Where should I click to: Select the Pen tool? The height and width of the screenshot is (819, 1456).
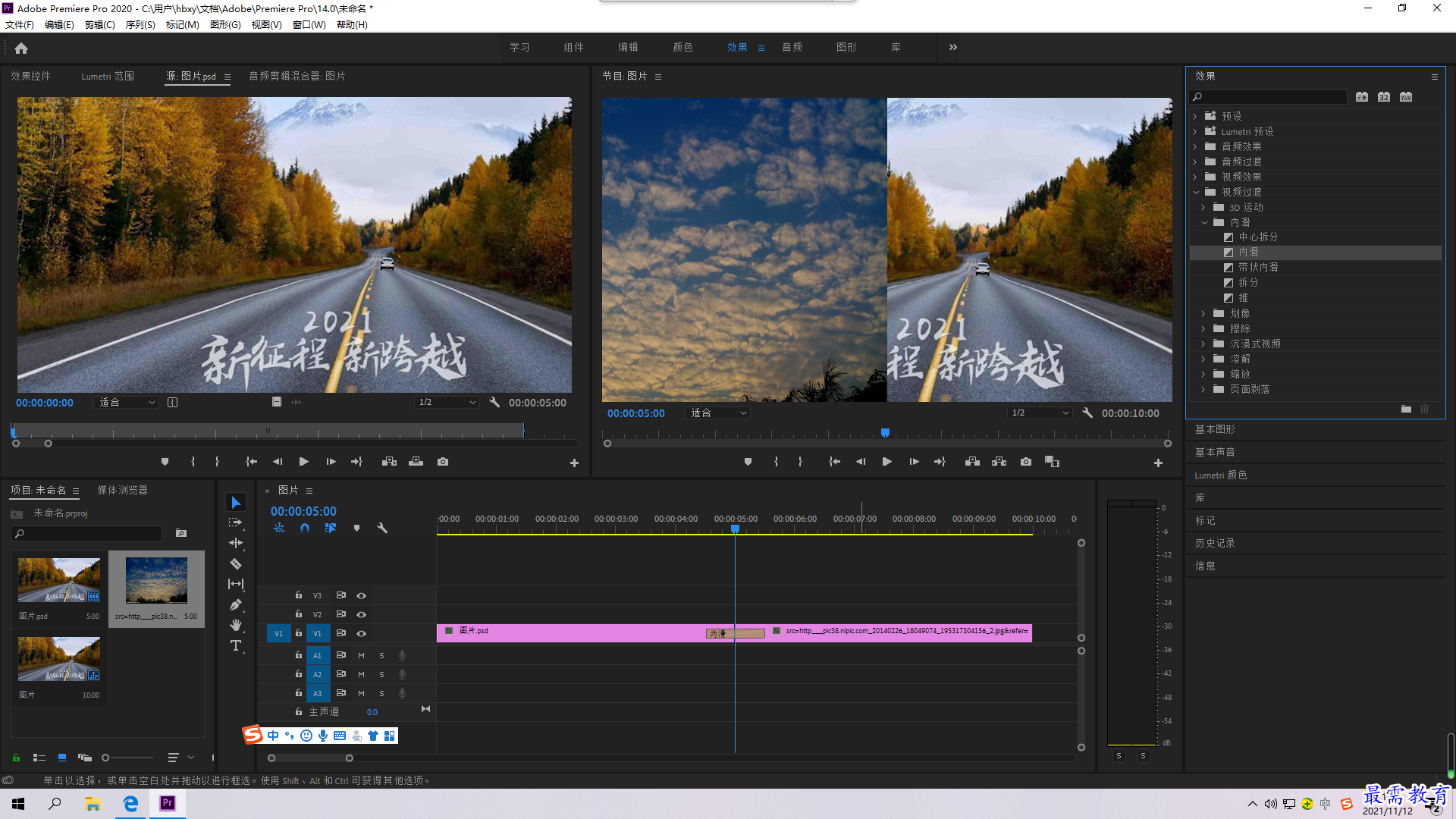(x=236, y=604)
